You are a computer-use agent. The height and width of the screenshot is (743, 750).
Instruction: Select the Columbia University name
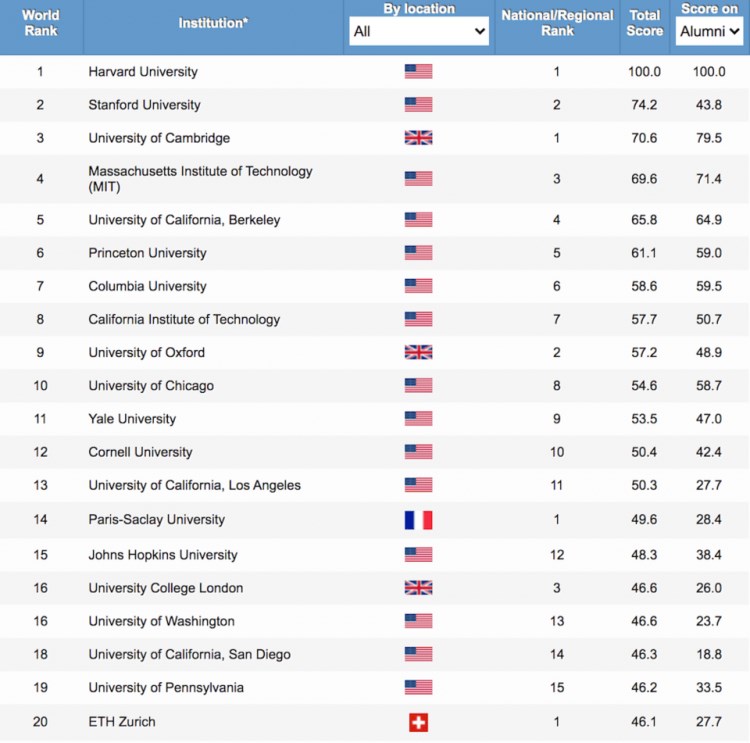(147, 286)
